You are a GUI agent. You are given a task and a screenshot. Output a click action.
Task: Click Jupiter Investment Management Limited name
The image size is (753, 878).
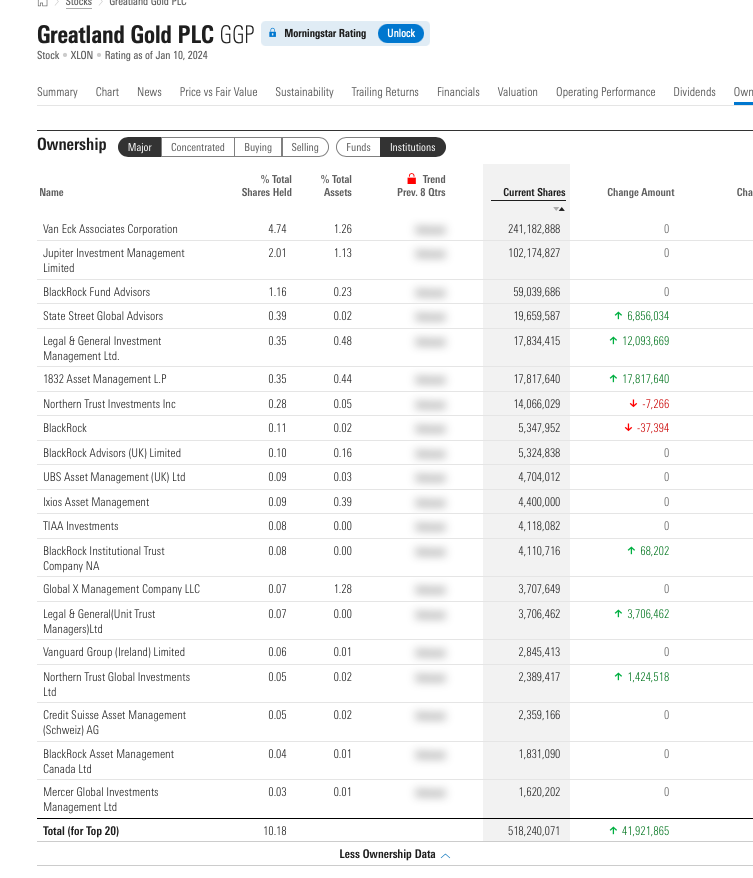114,260
